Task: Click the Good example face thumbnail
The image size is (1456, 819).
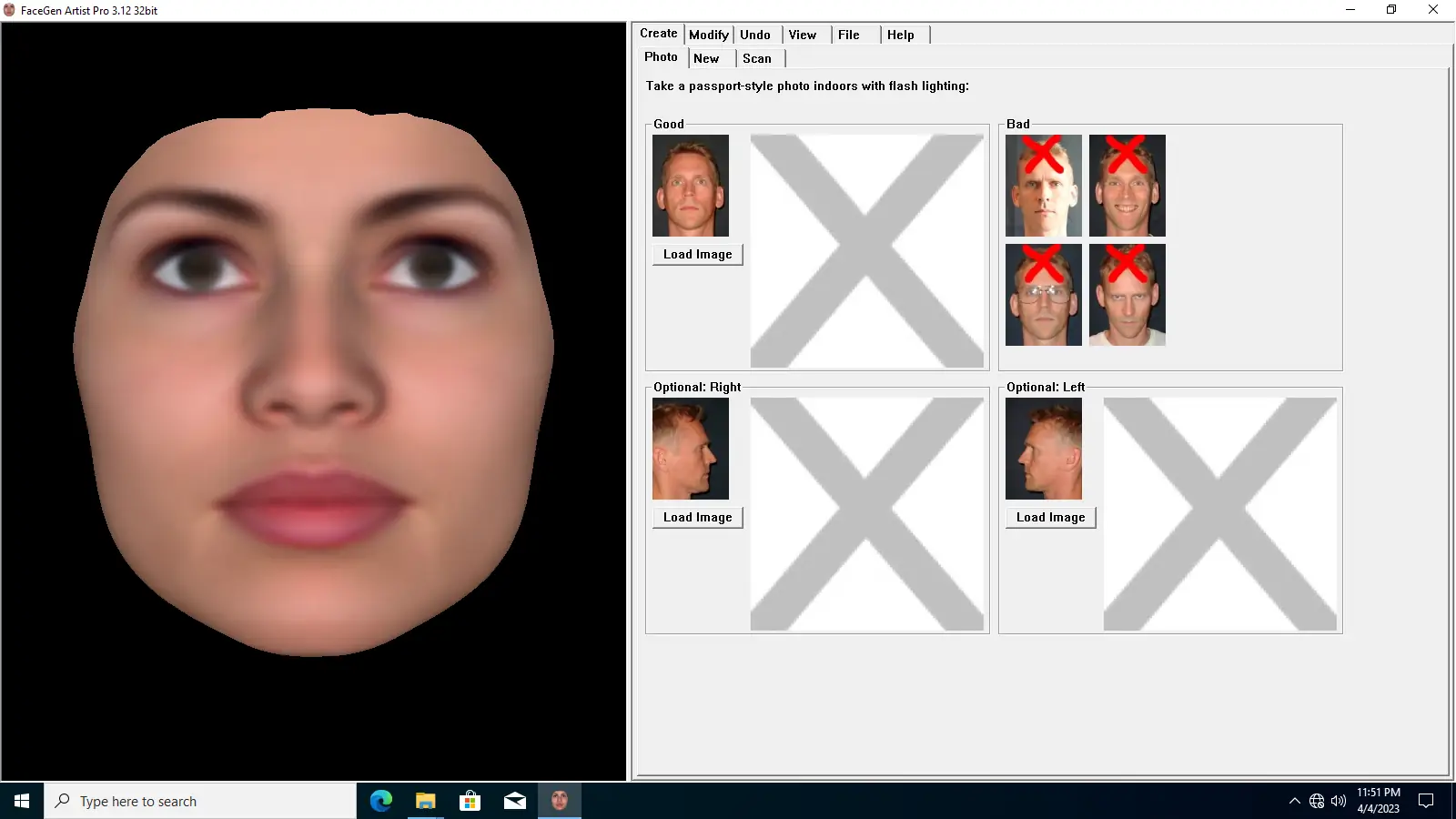Action: coord(691,186)
